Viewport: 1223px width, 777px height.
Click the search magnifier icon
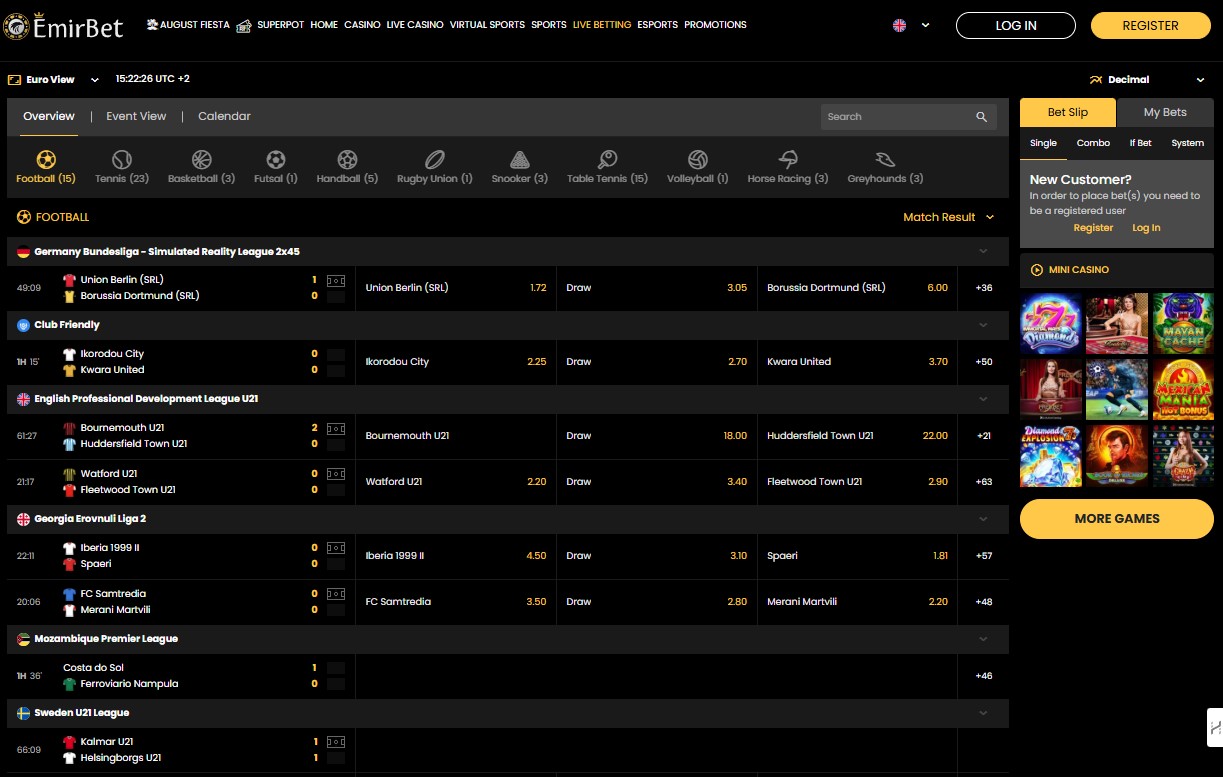click(x=982, y=117)
